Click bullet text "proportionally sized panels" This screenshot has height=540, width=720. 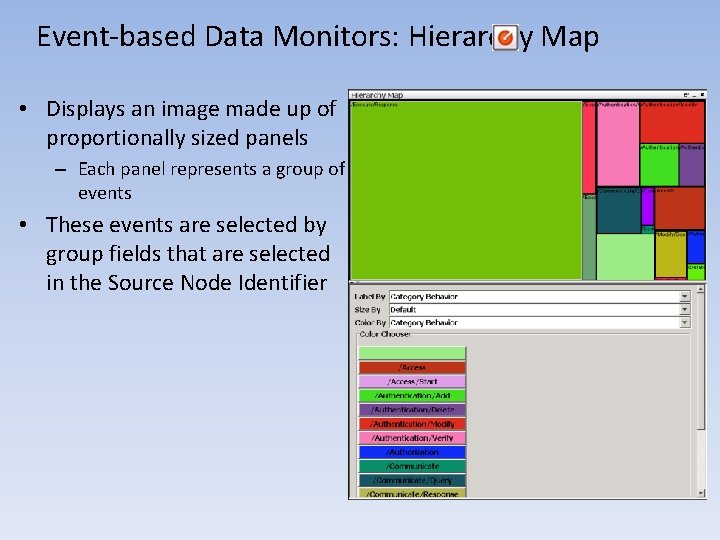coord(177,138)
